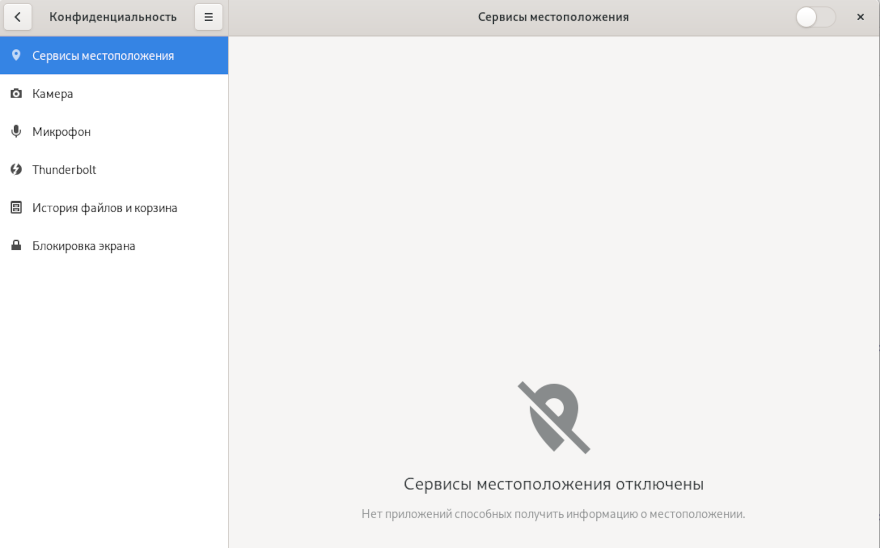Open the "Thunderbolt" settings panel
The width and height of the screenshot is (880, 548).
[x=64, y=170]
